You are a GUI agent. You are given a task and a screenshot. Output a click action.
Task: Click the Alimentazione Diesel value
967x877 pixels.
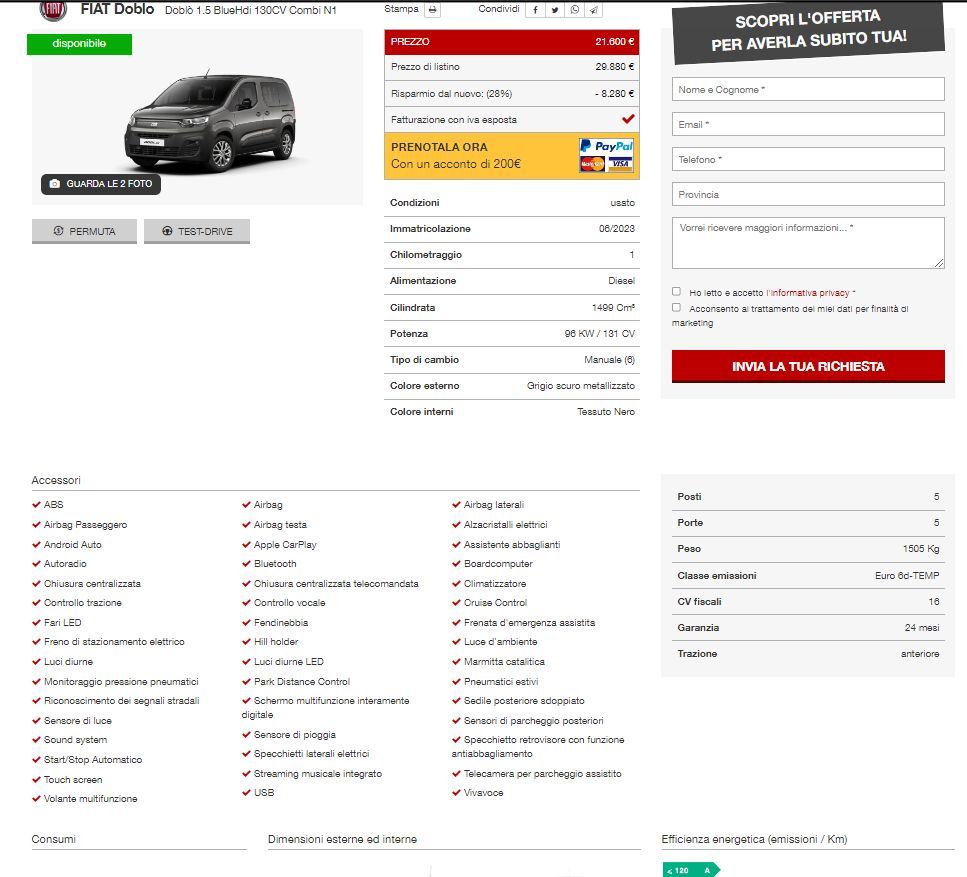(621, 281)
